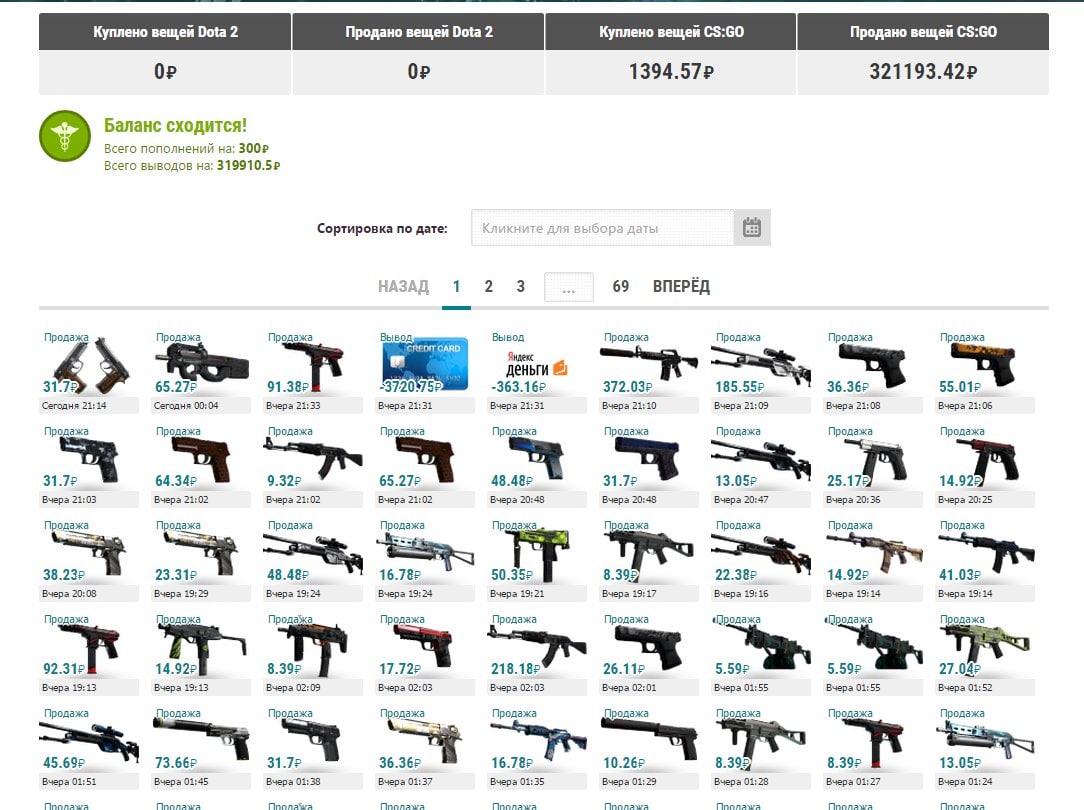Open the 31.7₽ sale at Вчера 20:48
This screenshot has height=810, width=1084.
[x=649, y=466]
